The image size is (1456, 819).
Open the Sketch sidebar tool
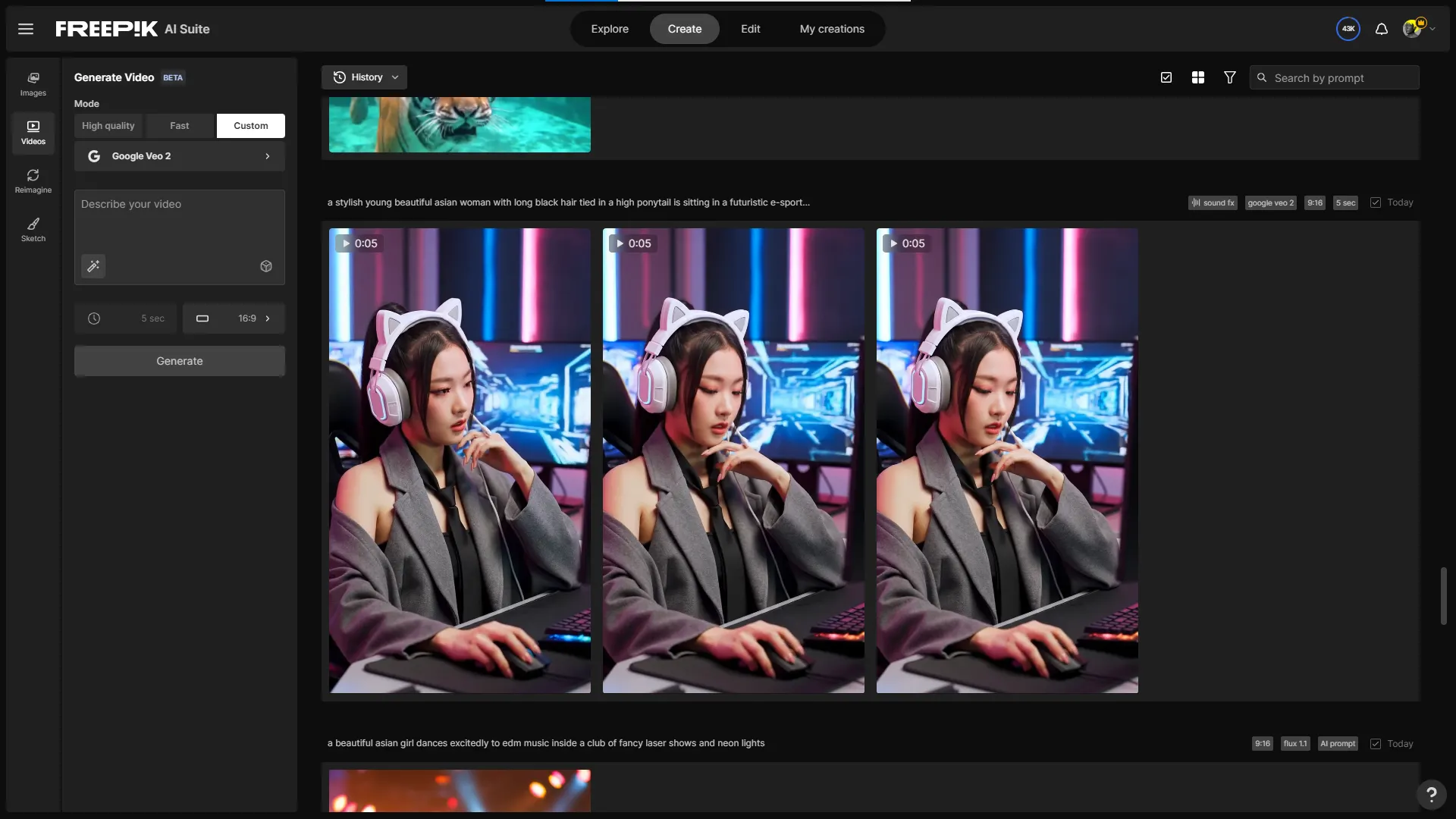click(33, 230)
